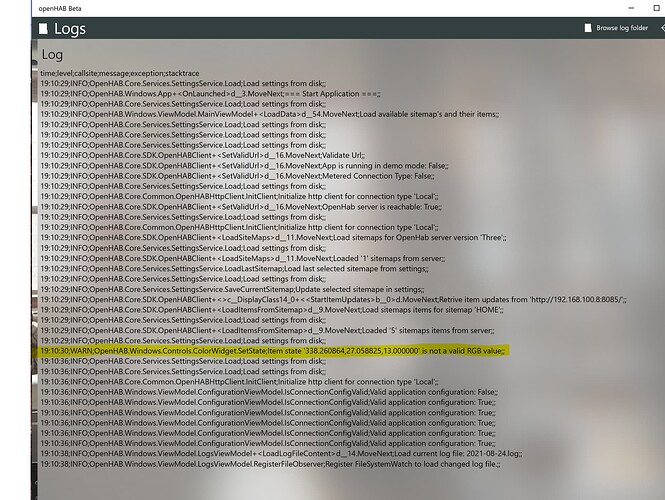Viewport: 665px width, 500px height.
Task: Select 'App is running in demo mode: False' line
Action: [x=244, y=166]
